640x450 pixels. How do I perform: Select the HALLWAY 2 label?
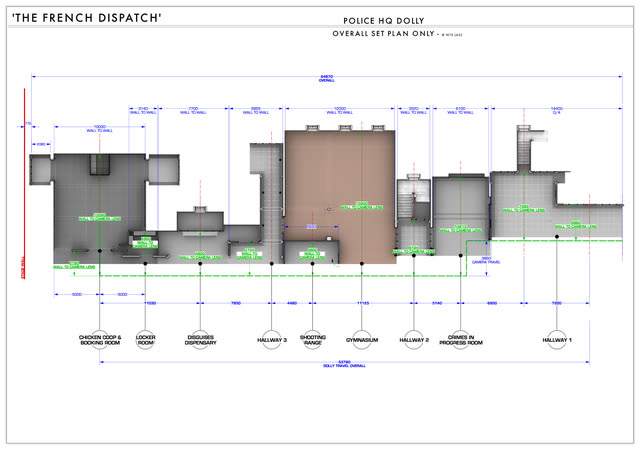tap(414, 340)
